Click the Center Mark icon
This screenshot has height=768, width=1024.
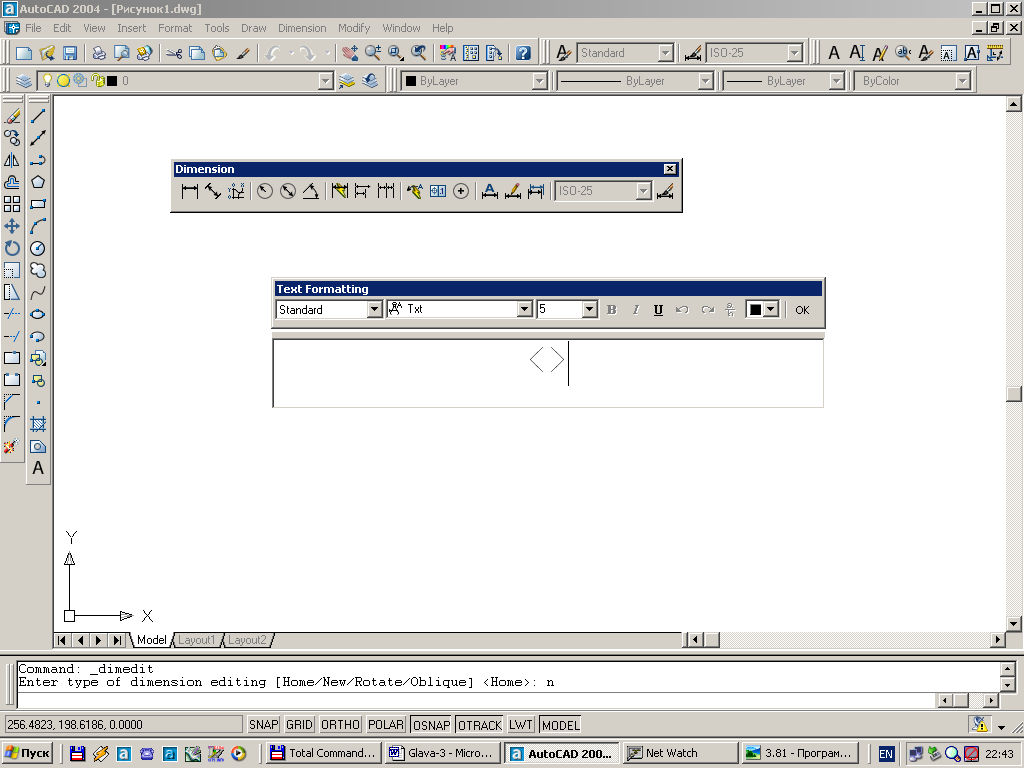461,191
